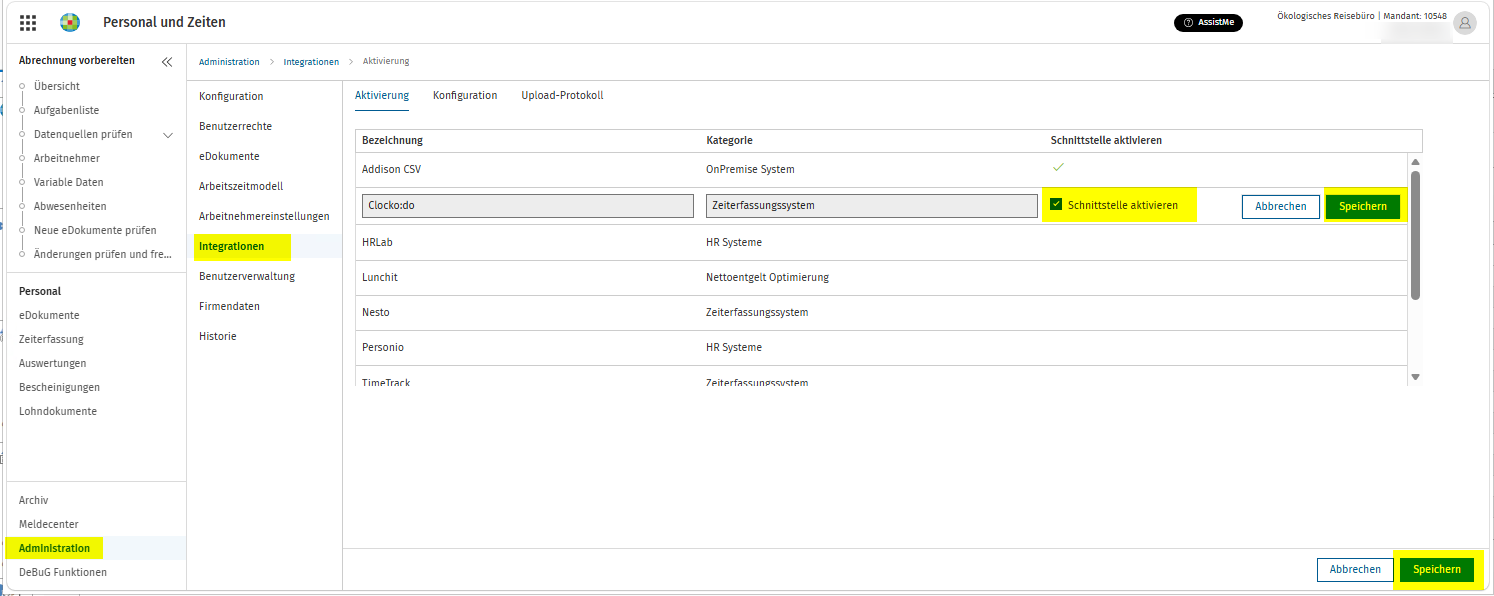The image size is (1494, 596).
Task: Open the Upload-Protokoll tab
Action: [x=562, y=95]
